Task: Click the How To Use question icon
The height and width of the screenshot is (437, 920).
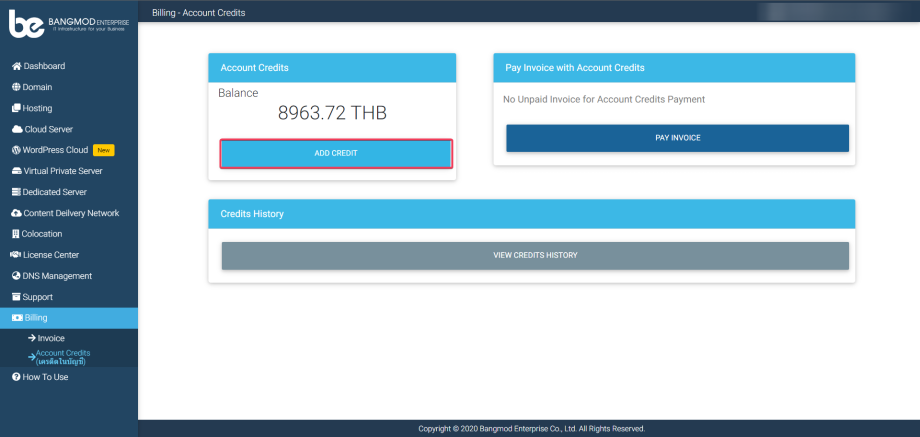Action: click(x=16, y=377)
